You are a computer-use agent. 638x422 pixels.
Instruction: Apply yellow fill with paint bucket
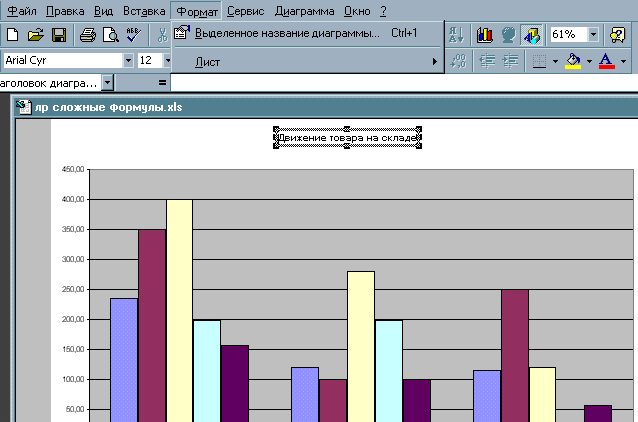(x=573, y=61)
